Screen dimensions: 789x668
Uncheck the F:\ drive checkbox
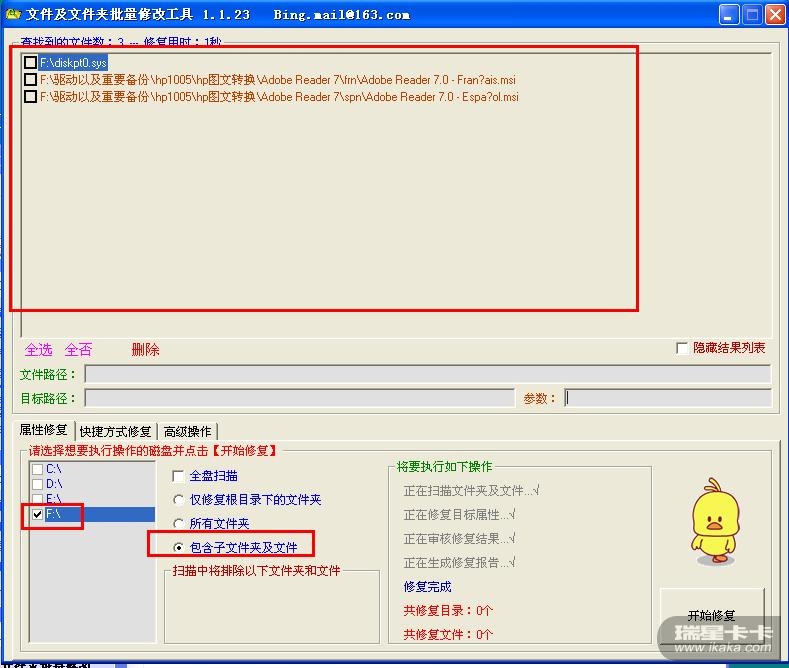point(37,514)
